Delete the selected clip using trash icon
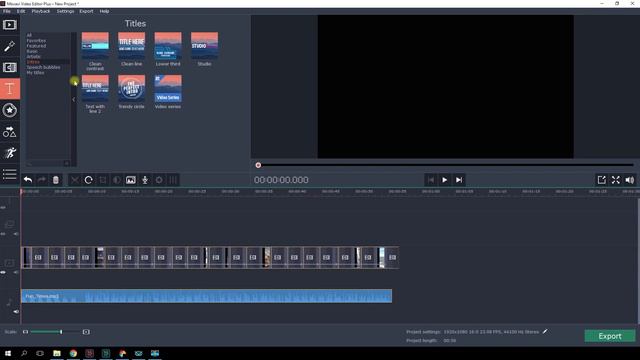Image resolution: width=640 pixels, height=360 pixels. coord(56,180)
